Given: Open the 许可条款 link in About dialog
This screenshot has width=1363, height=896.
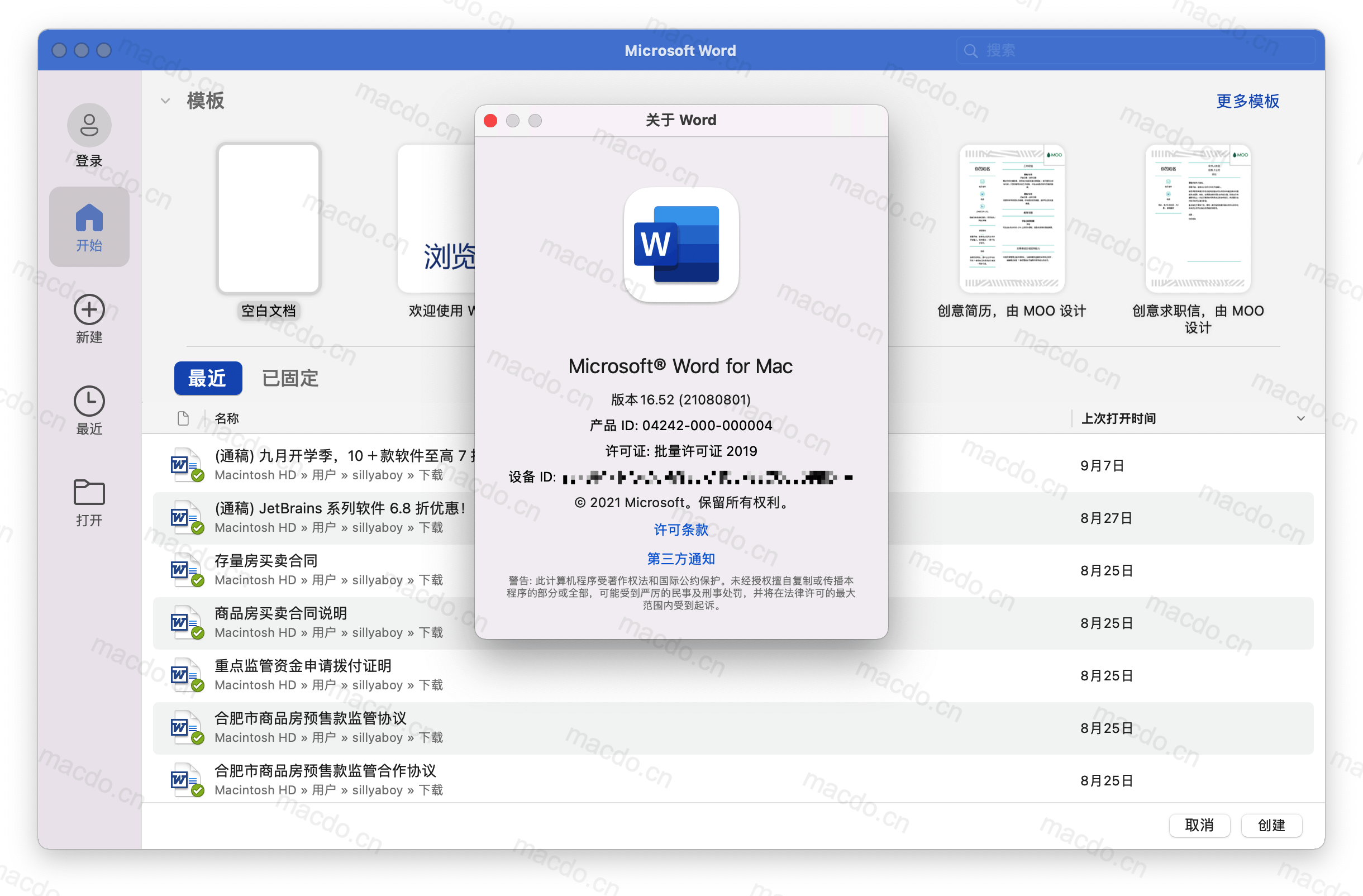Looking at the screenshot, I should click(x=681, y=530).
